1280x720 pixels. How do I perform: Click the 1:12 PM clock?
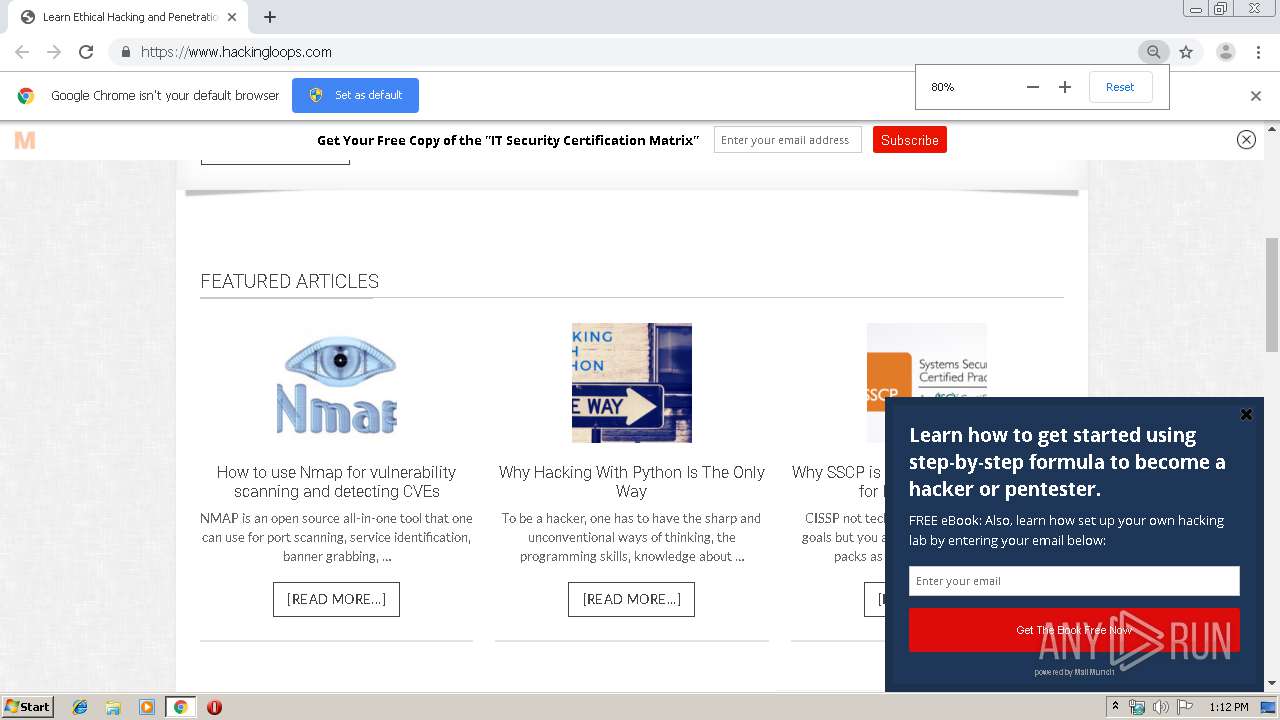click(1228, 707)
